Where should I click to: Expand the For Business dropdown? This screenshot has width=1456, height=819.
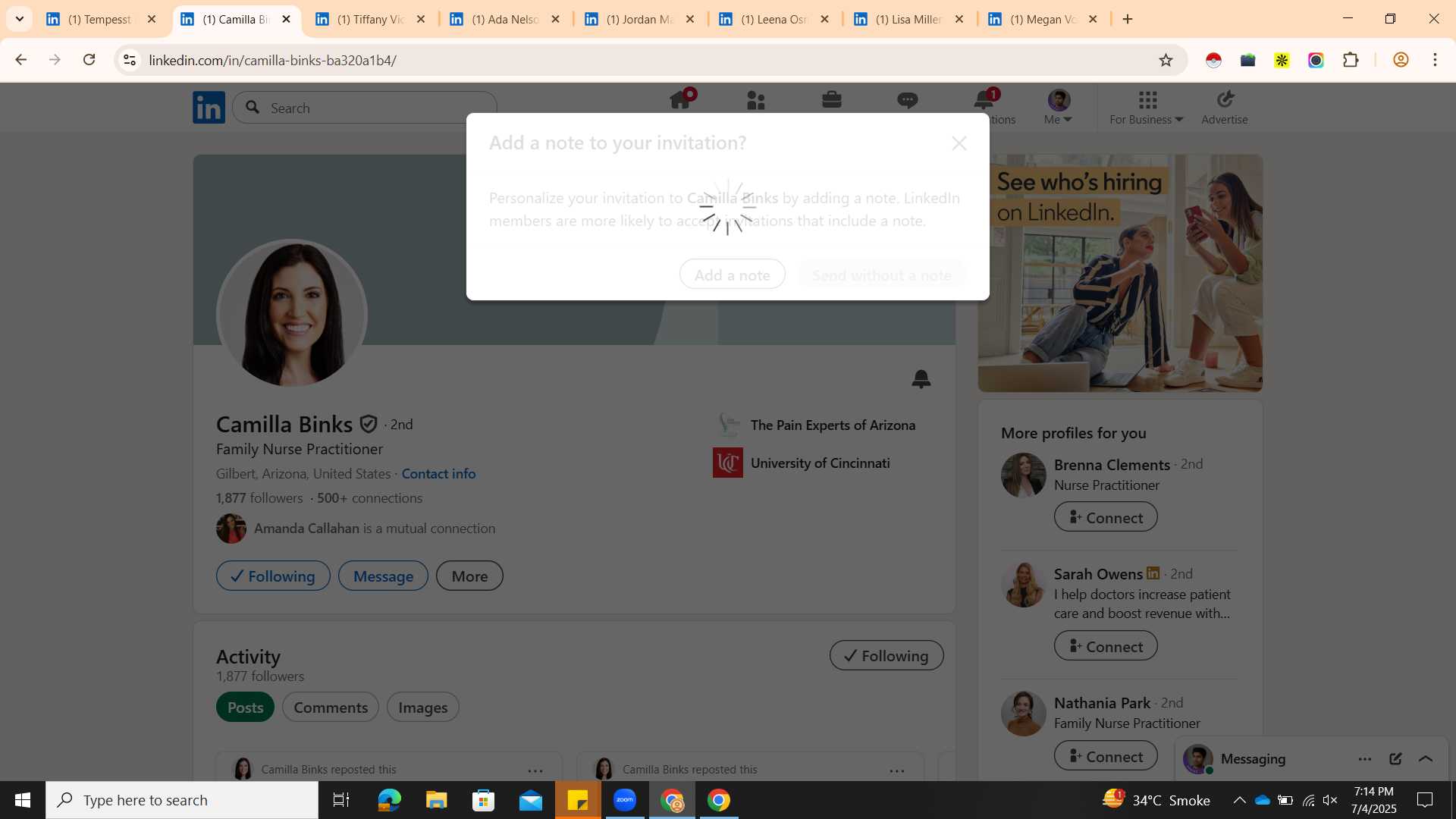point(1147,108)
